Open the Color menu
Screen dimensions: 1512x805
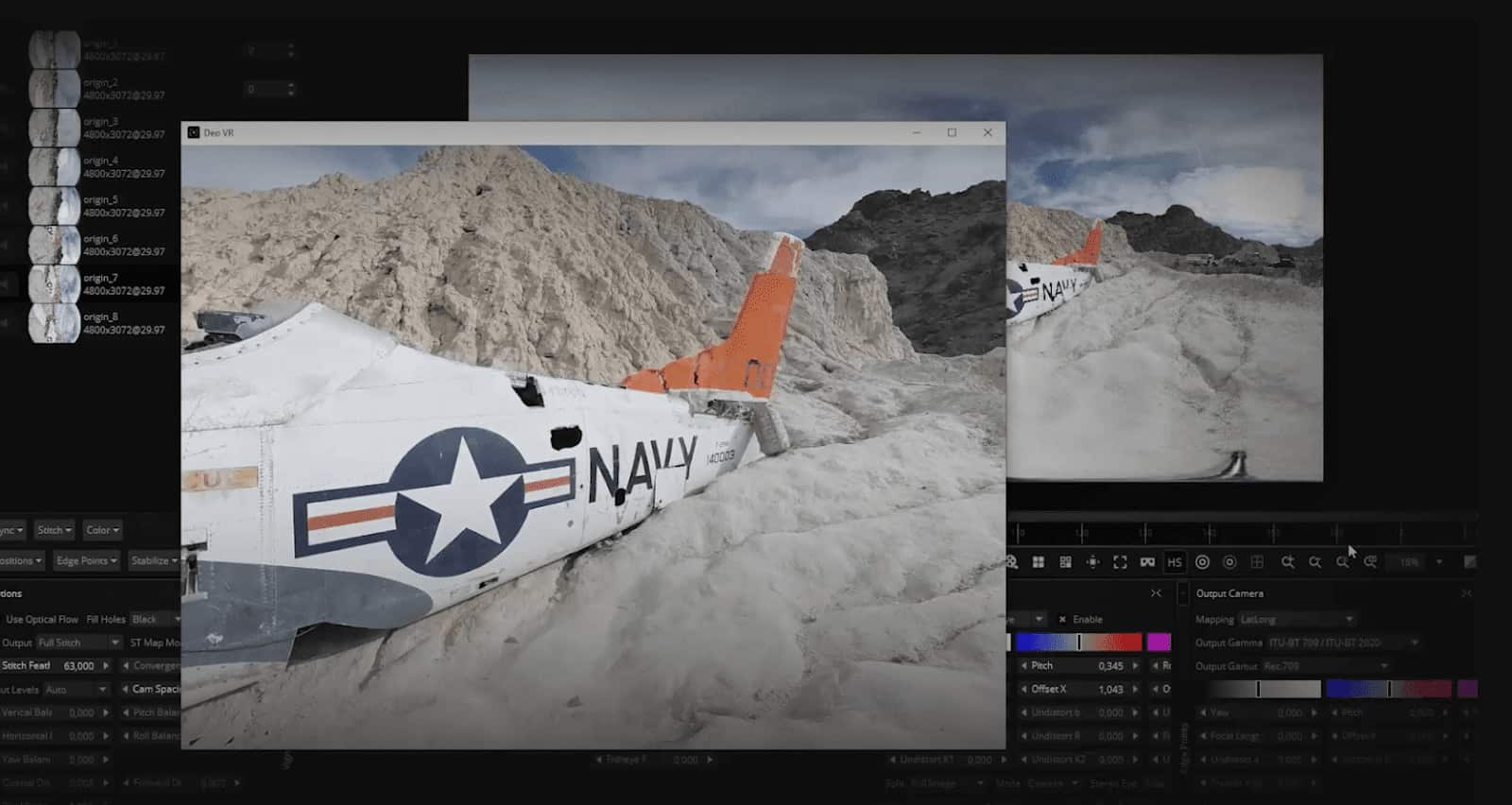pos(102,530)
